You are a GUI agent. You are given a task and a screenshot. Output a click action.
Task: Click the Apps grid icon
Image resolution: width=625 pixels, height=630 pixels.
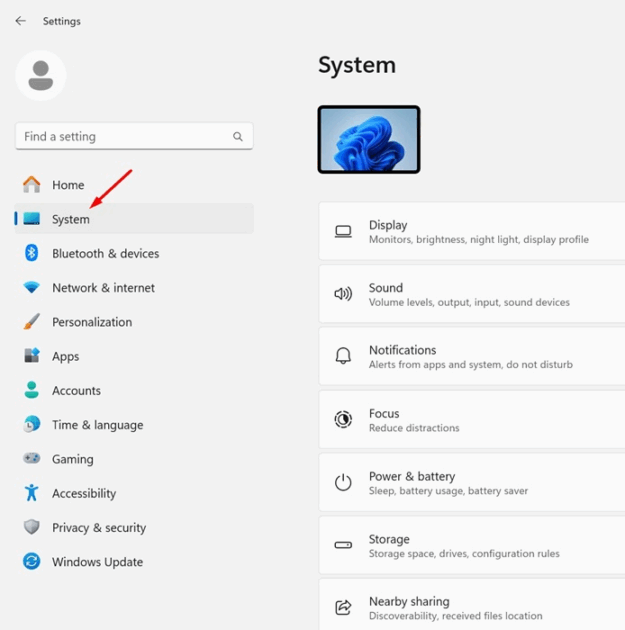tap(31, 356)
